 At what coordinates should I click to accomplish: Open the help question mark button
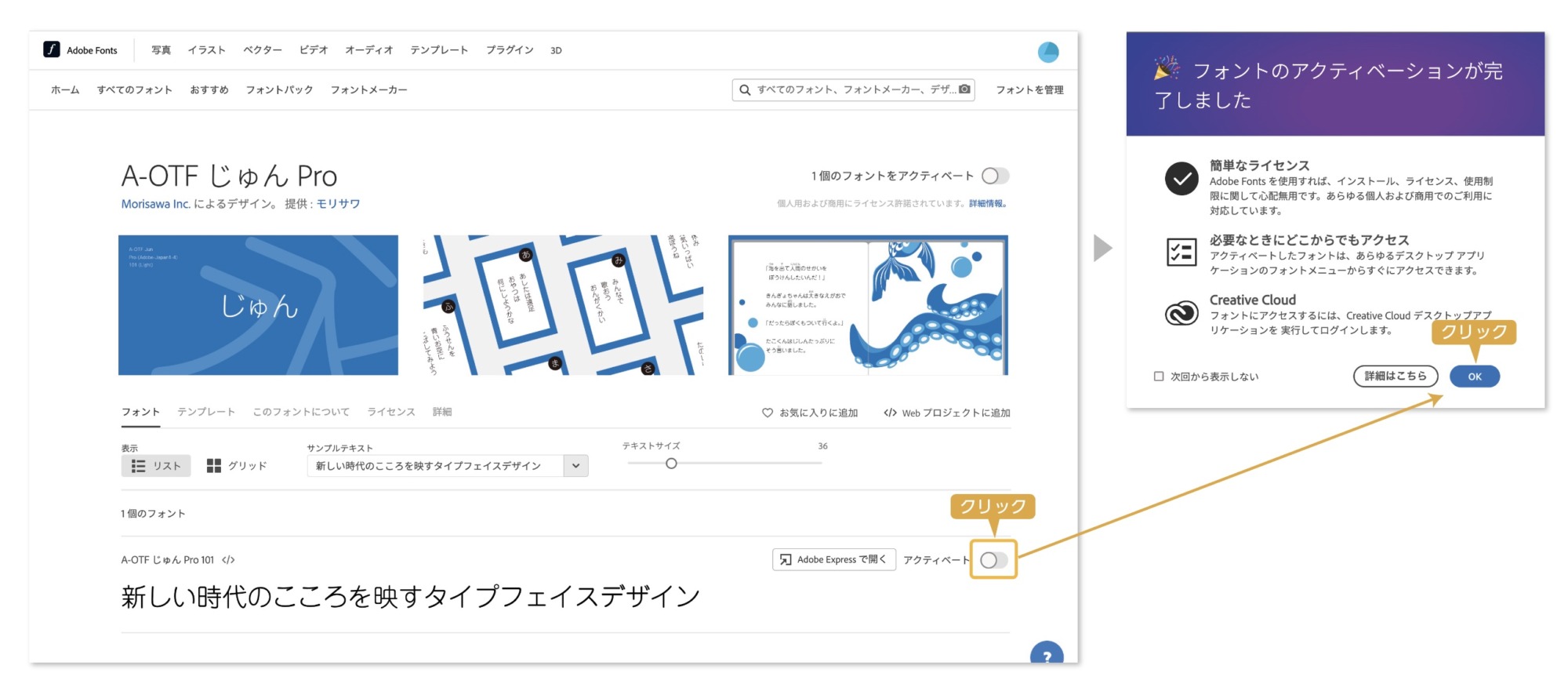[x=1047, y=654]
